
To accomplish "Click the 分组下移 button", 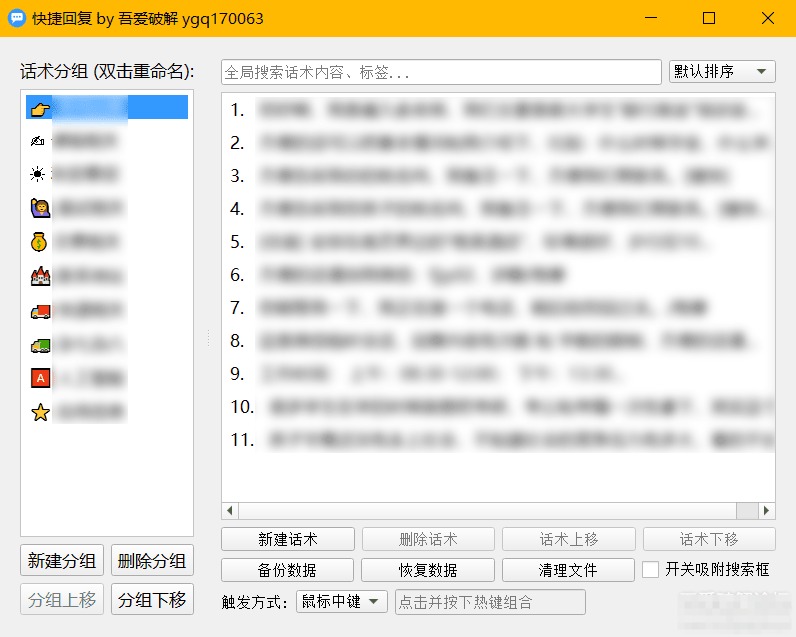I will pyautogui.click(x=152, y=599).
